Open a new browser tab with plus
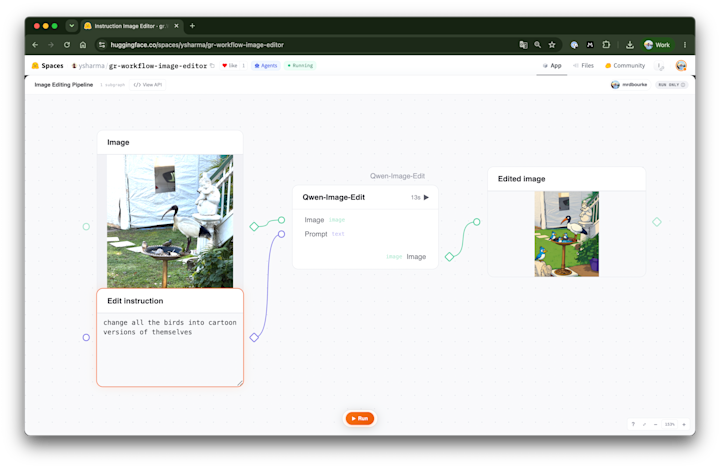This screenshot has height=468, width=720. coord(192,26)
